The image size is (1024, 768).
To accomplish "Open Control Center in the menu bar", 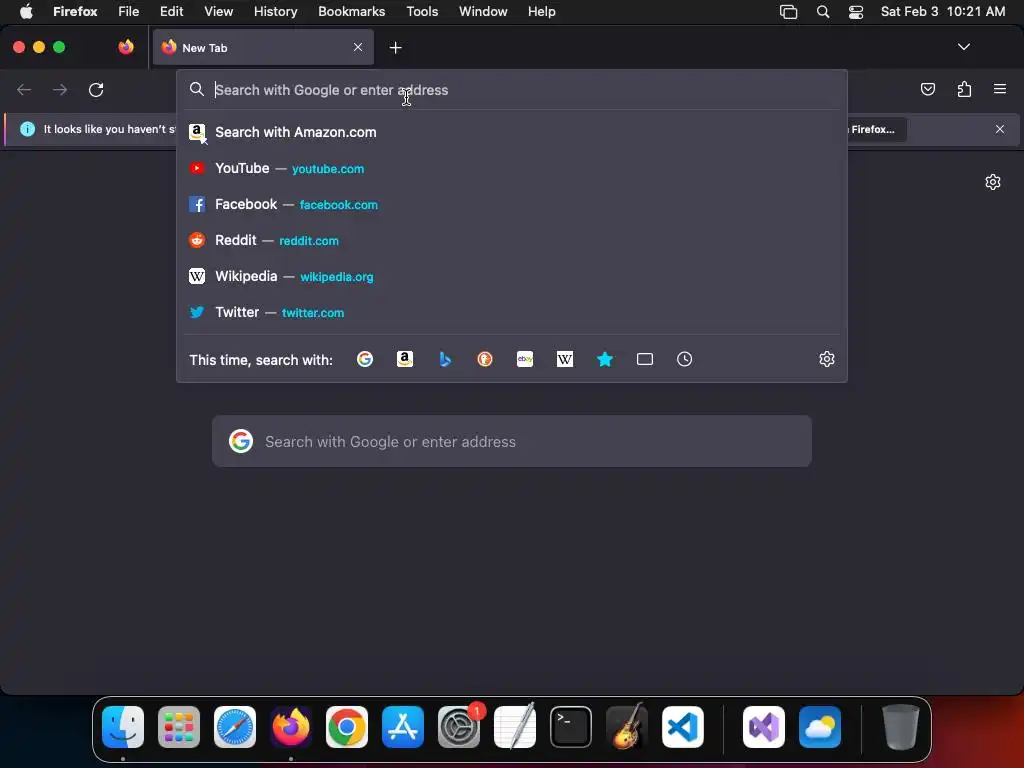I will click(856, 12).
